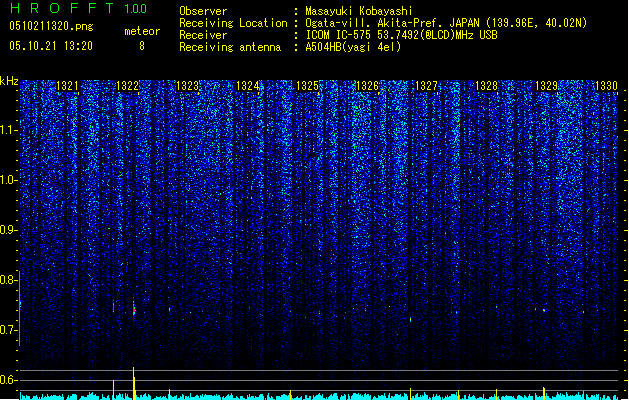Click the 1.1 frequency axis label
The image size is (629, 400).
pyautogui.click(x=8, y=130)
